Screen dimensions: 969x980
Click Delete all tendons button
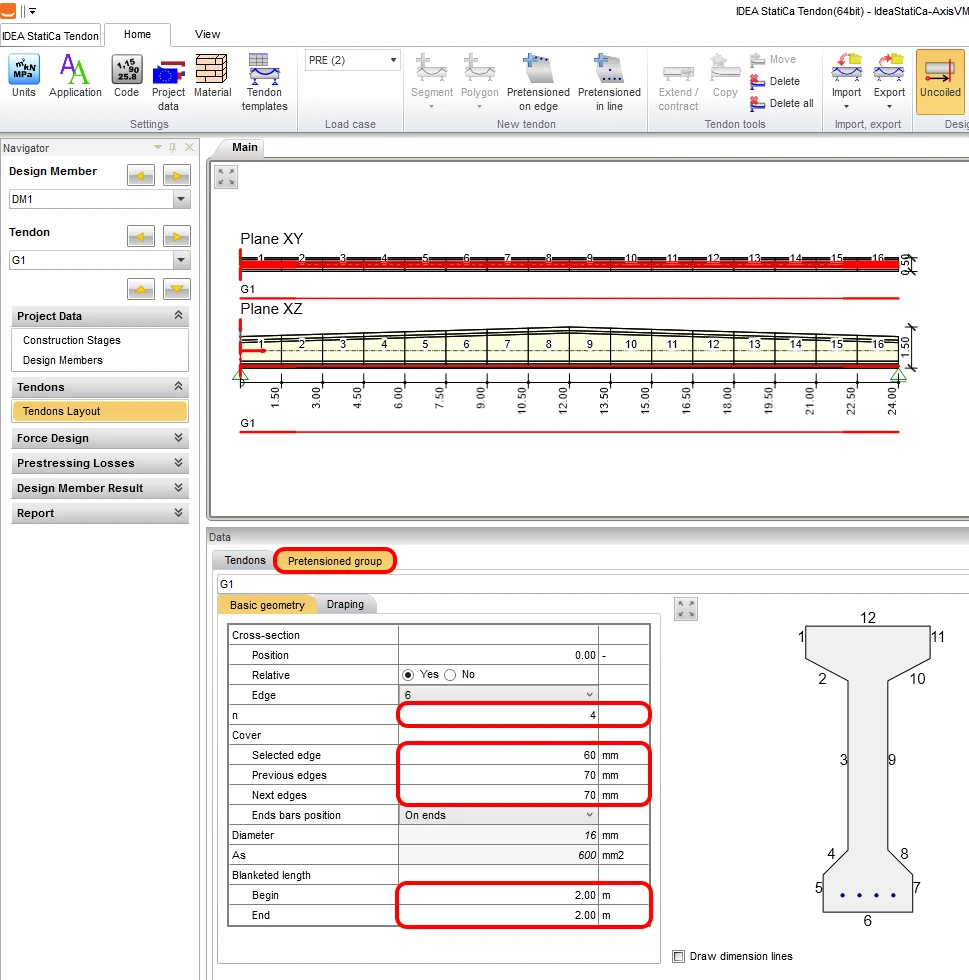click(782, 103)
